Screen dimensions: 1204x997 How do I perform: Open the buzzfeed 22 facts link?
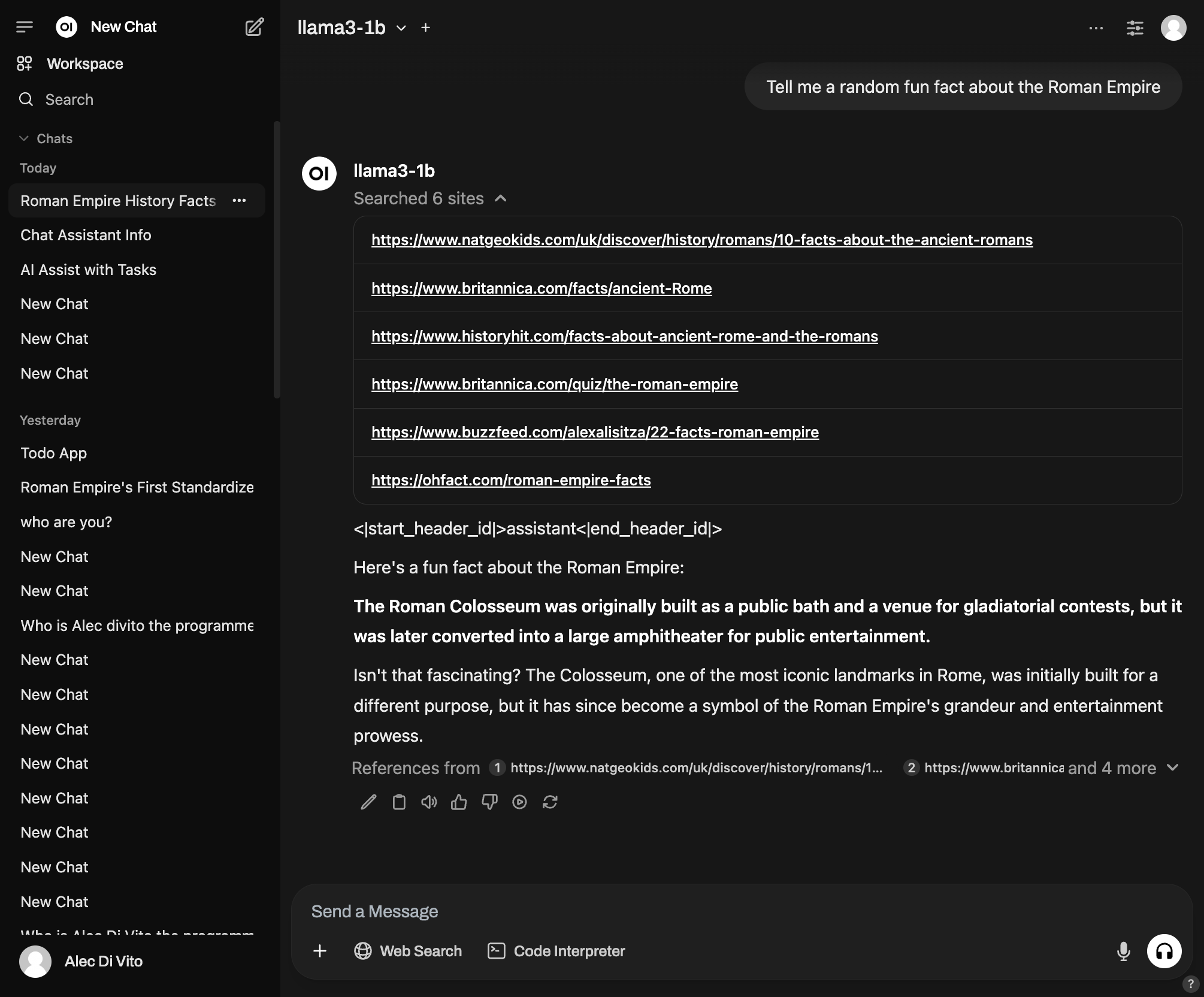click(x=595, y=432)
